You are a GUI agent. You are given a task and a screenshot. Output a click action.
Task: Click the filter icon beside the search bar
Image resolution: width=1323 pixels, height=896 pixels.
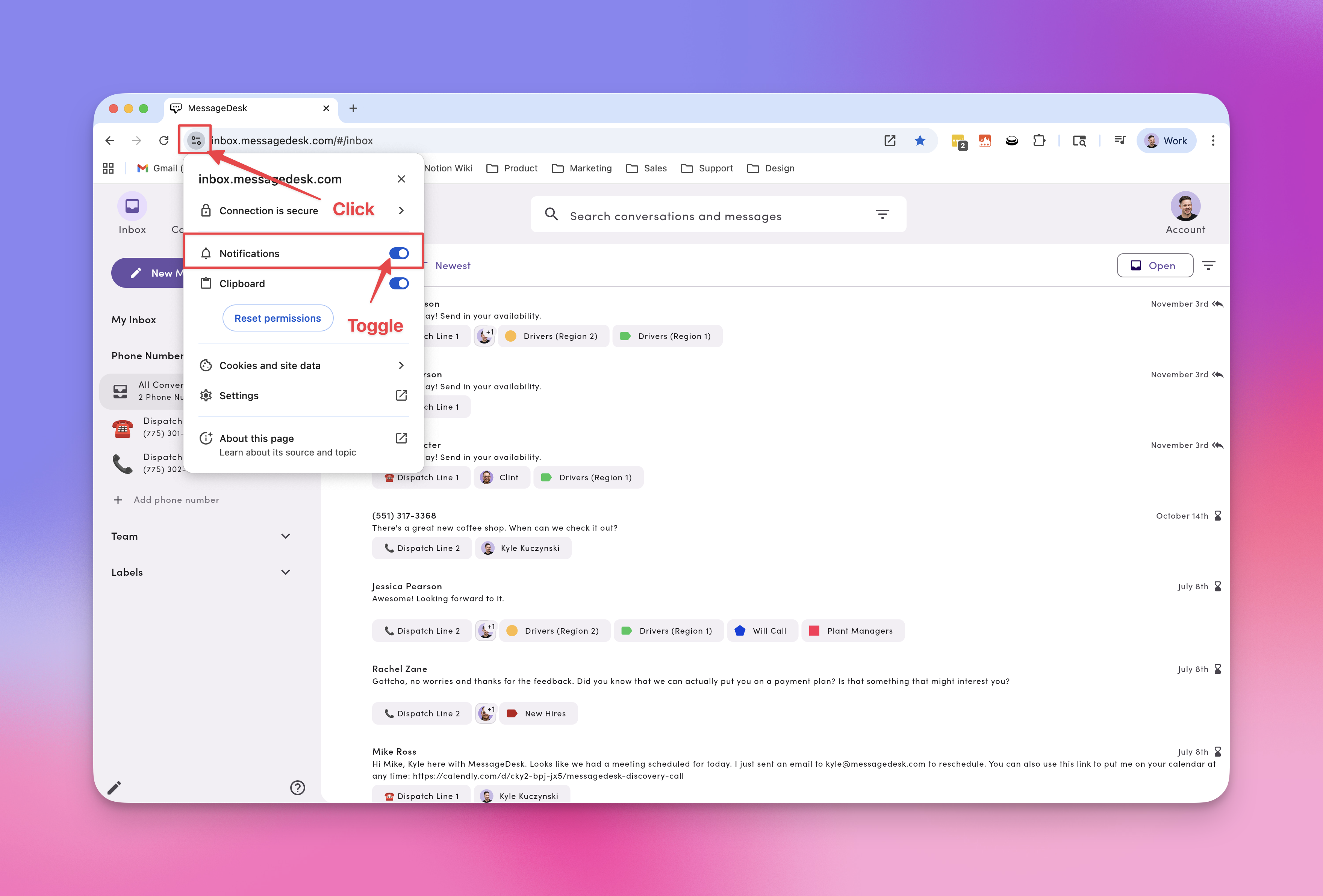pos(883,214)
